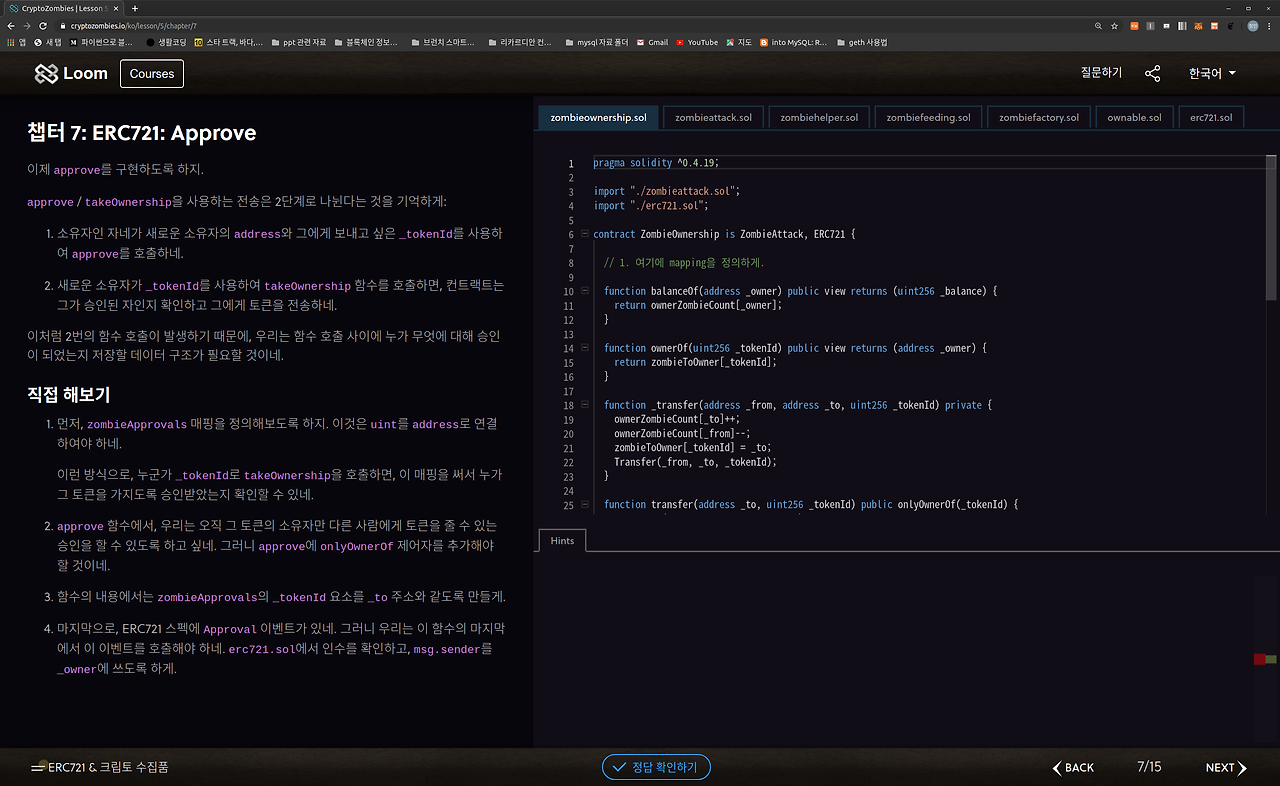
Task: Switch to erc721.sol tab
Action: point(1211,117)
